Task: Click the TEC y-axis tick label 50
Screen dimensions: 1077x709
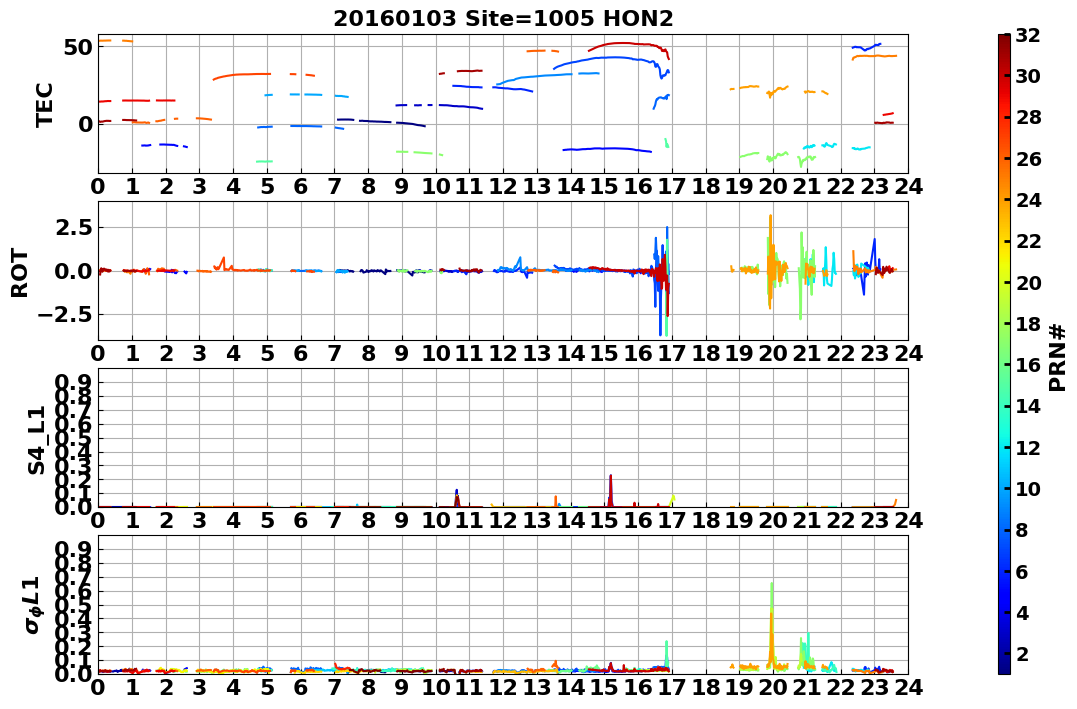Action: [78, 47]
